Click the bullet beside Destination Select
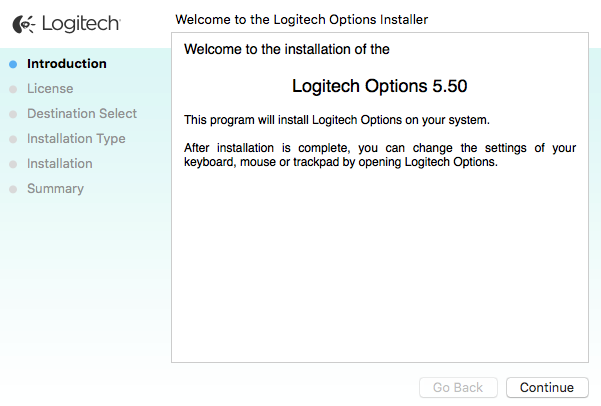 13,114
